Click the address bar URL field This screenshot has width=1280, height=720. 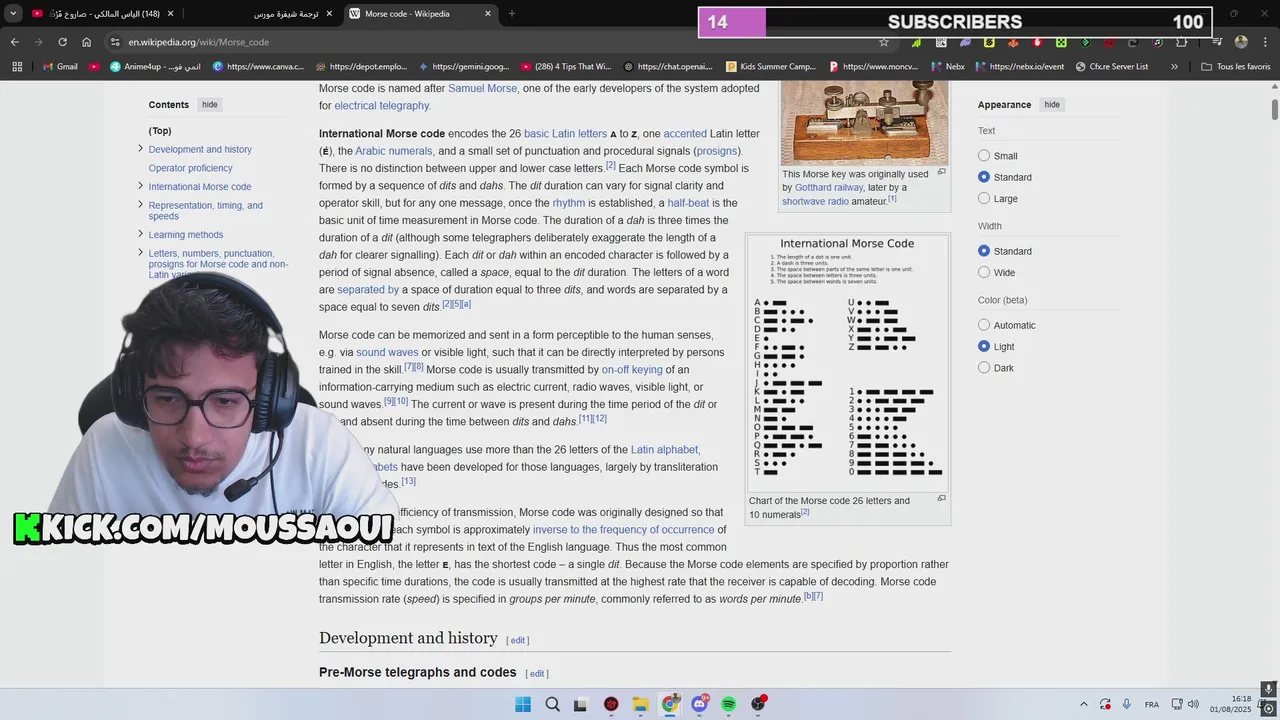point(500,42)
